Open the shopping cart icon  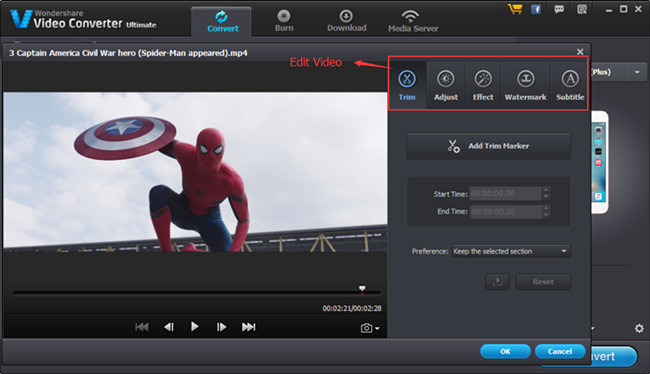click(514, 9)
